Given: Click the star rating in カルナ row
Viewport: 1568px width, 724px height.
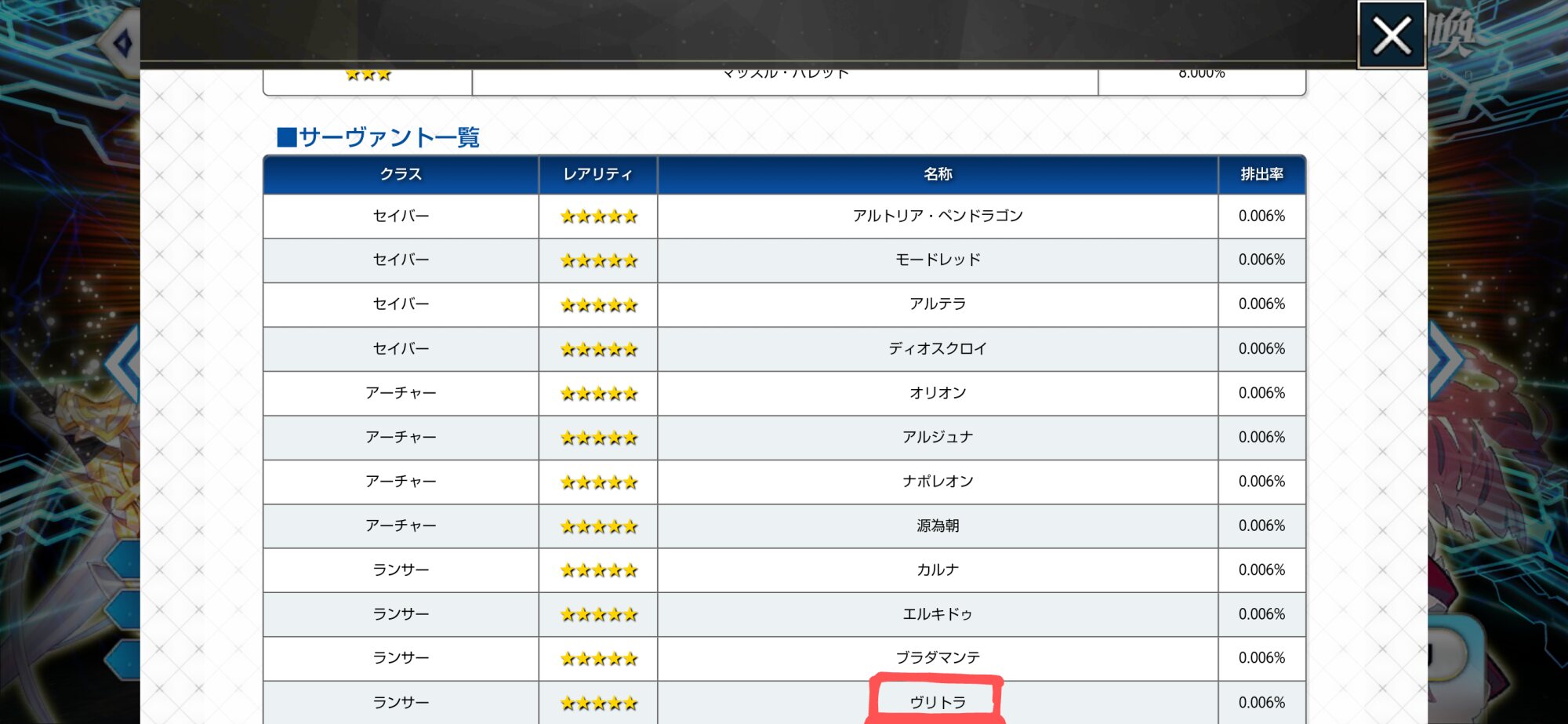Looking at the screenshot, I should click(598, 570).
